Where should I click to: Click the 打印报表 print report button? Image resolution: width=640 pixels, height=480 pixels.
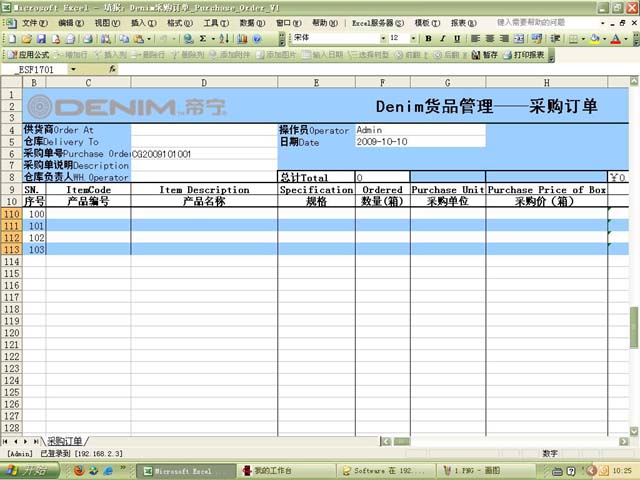pyautogui.click(x=526, y=55)
